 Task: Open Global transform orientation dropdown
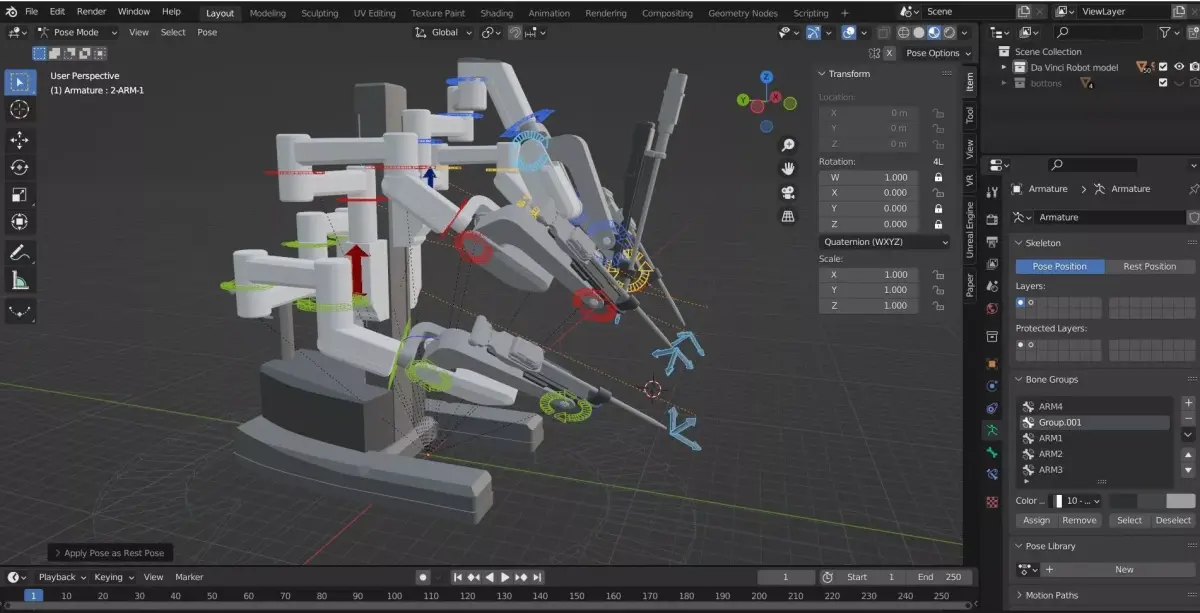[x=443, y=32]
